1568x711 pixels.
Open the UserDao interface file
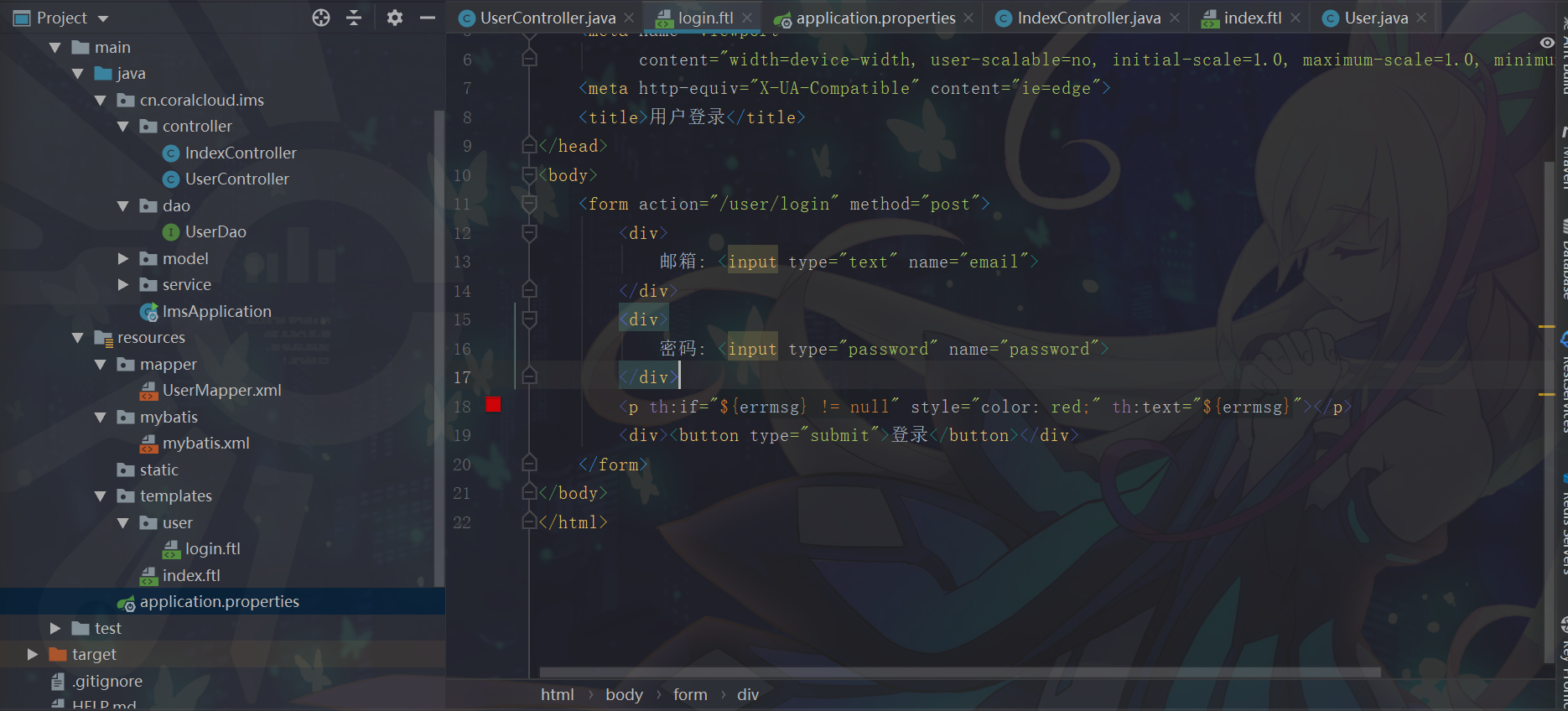[215, 232]
